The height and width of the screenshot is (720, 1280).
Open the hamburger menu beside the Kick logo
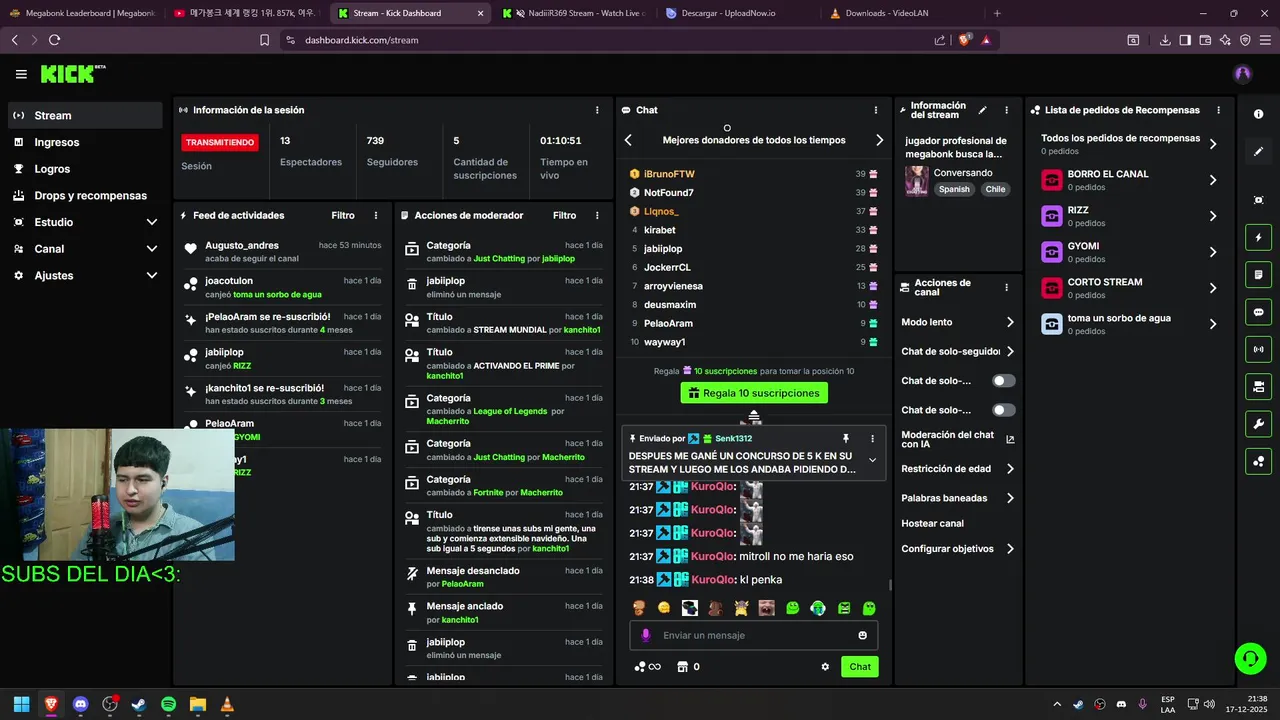(x=21, y=74)
